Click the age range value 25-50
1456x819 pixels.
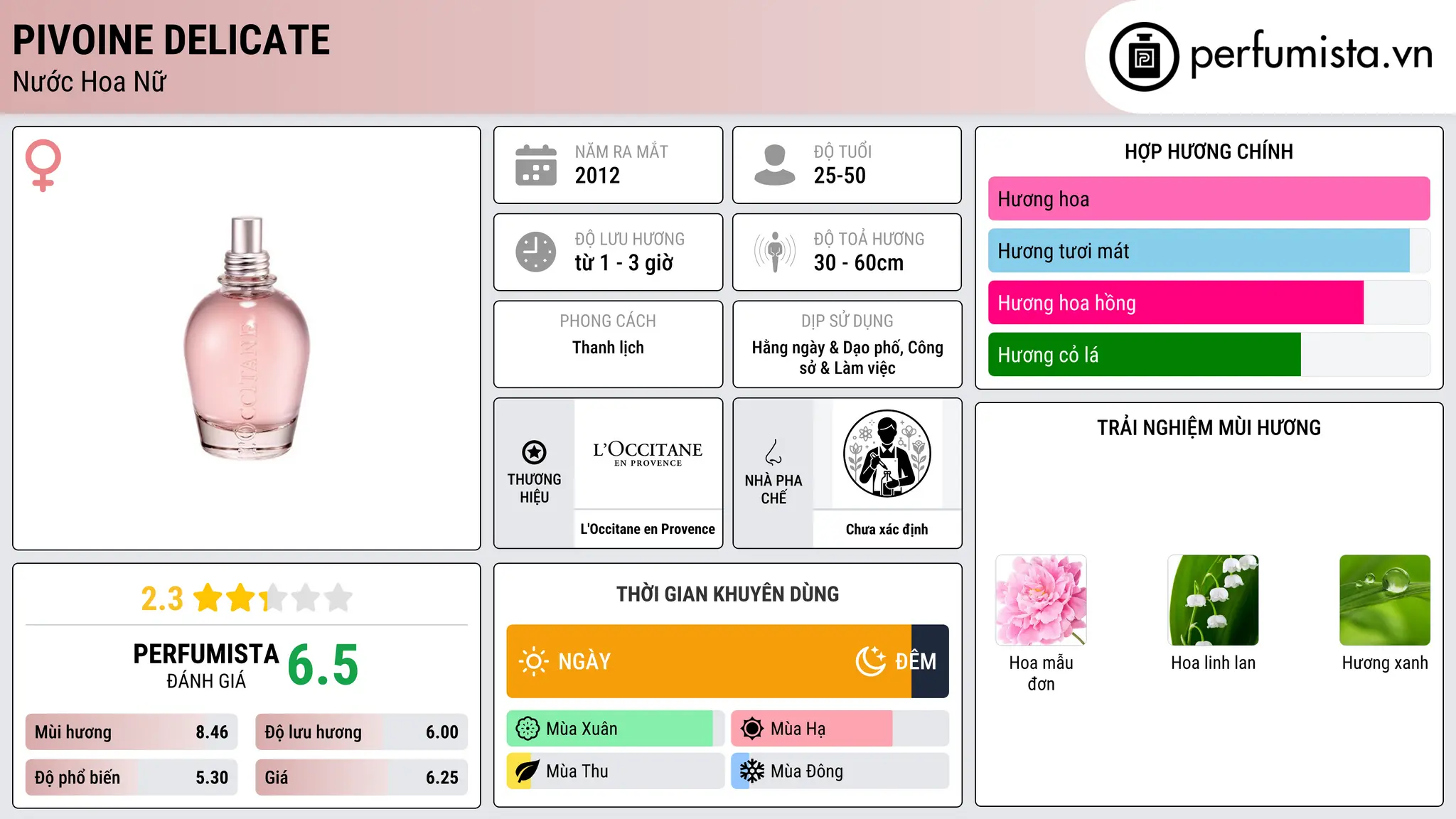point(840,176)
